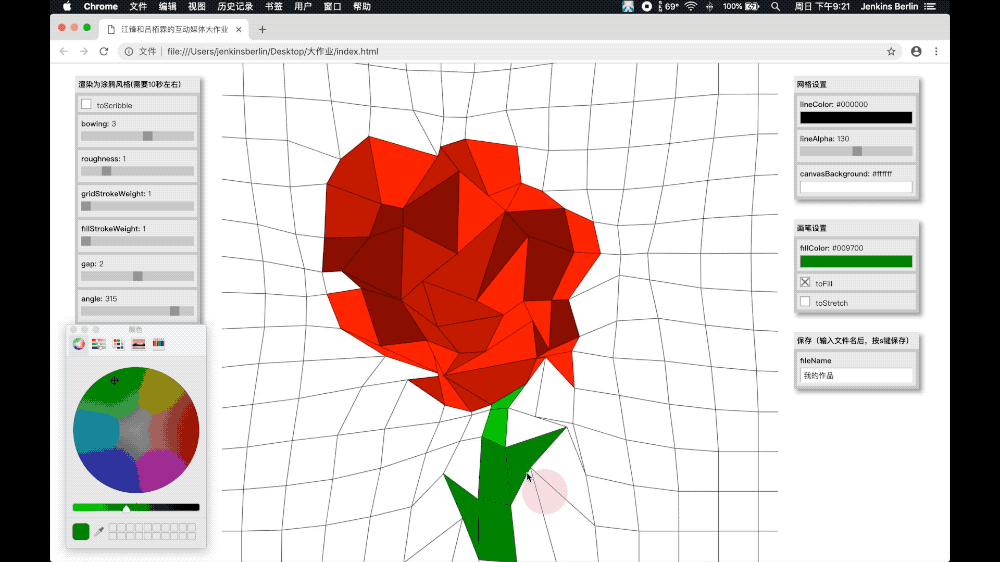Open the black lineColor swatch
This screenshot has height=562, width=1000.
click(856, 117)
